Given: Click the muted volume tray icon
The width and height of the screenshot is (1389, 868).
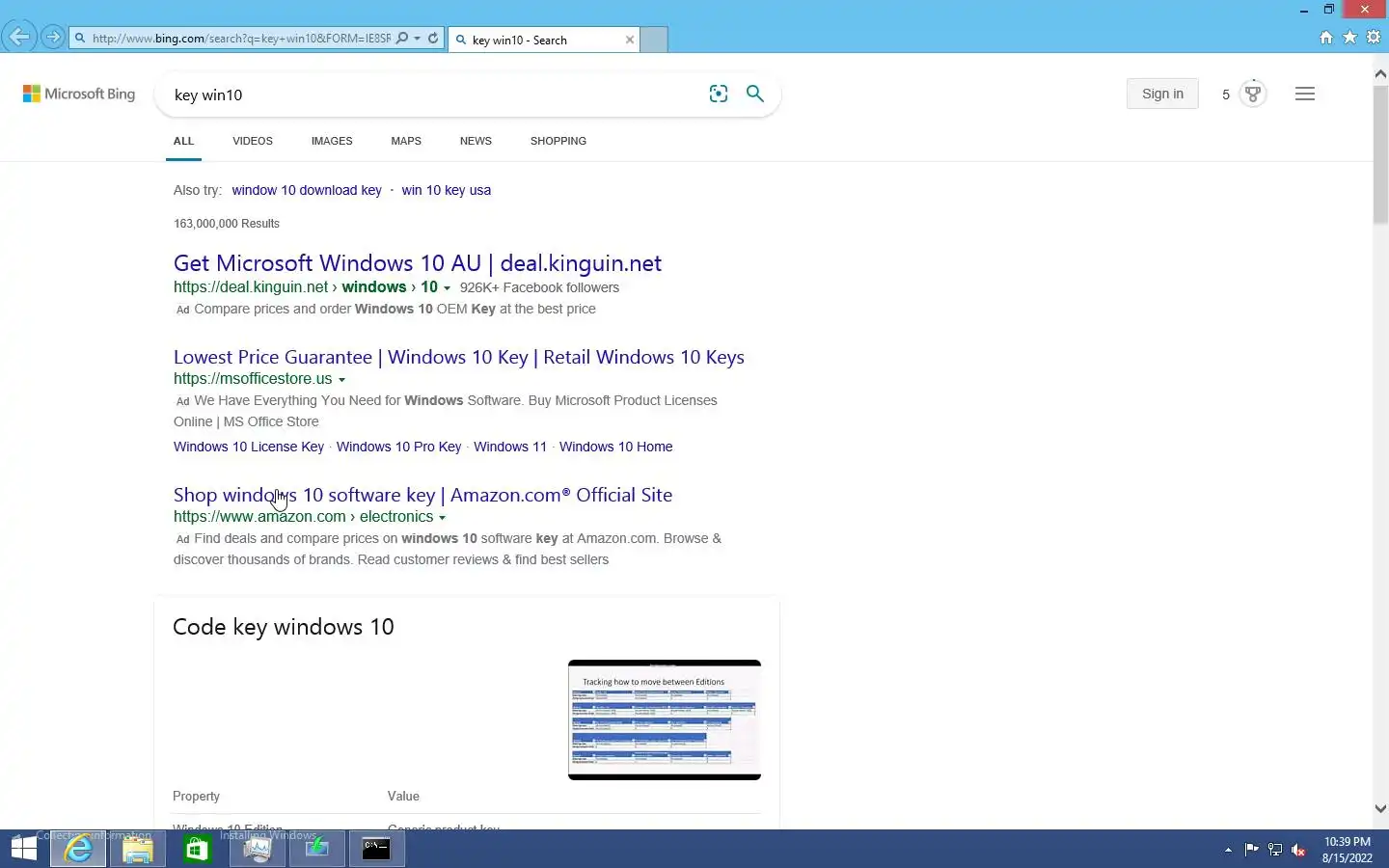Looking at the screenshot, I should pyautogui.click(x=1298, y=850).
